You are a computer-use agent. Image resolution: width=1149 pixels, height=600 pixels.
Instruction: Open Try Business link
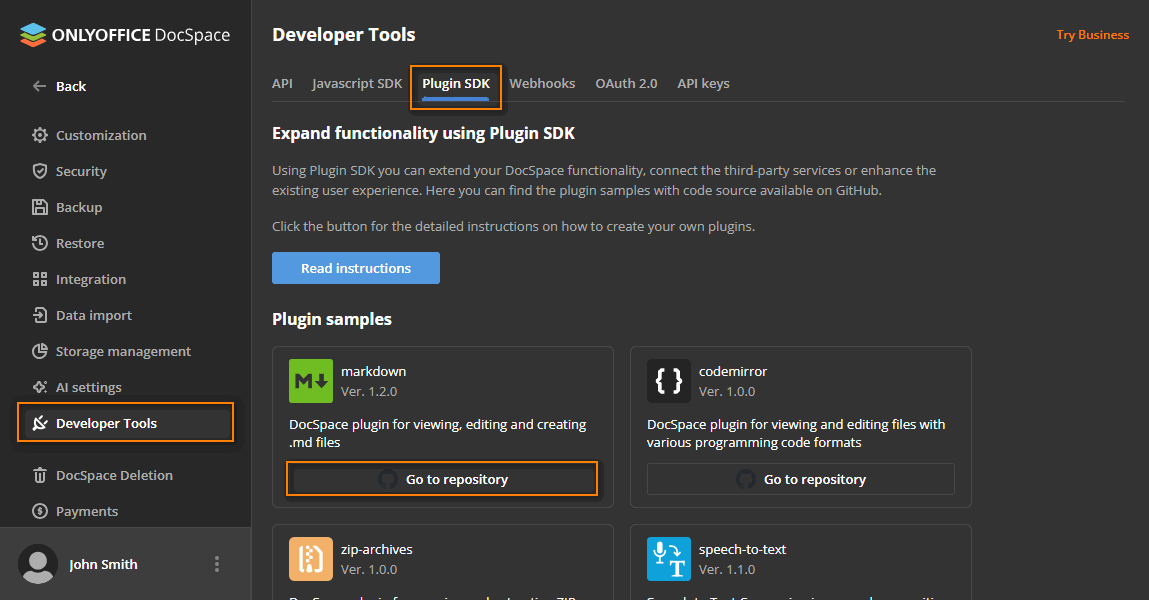(x=1092, y=34)
